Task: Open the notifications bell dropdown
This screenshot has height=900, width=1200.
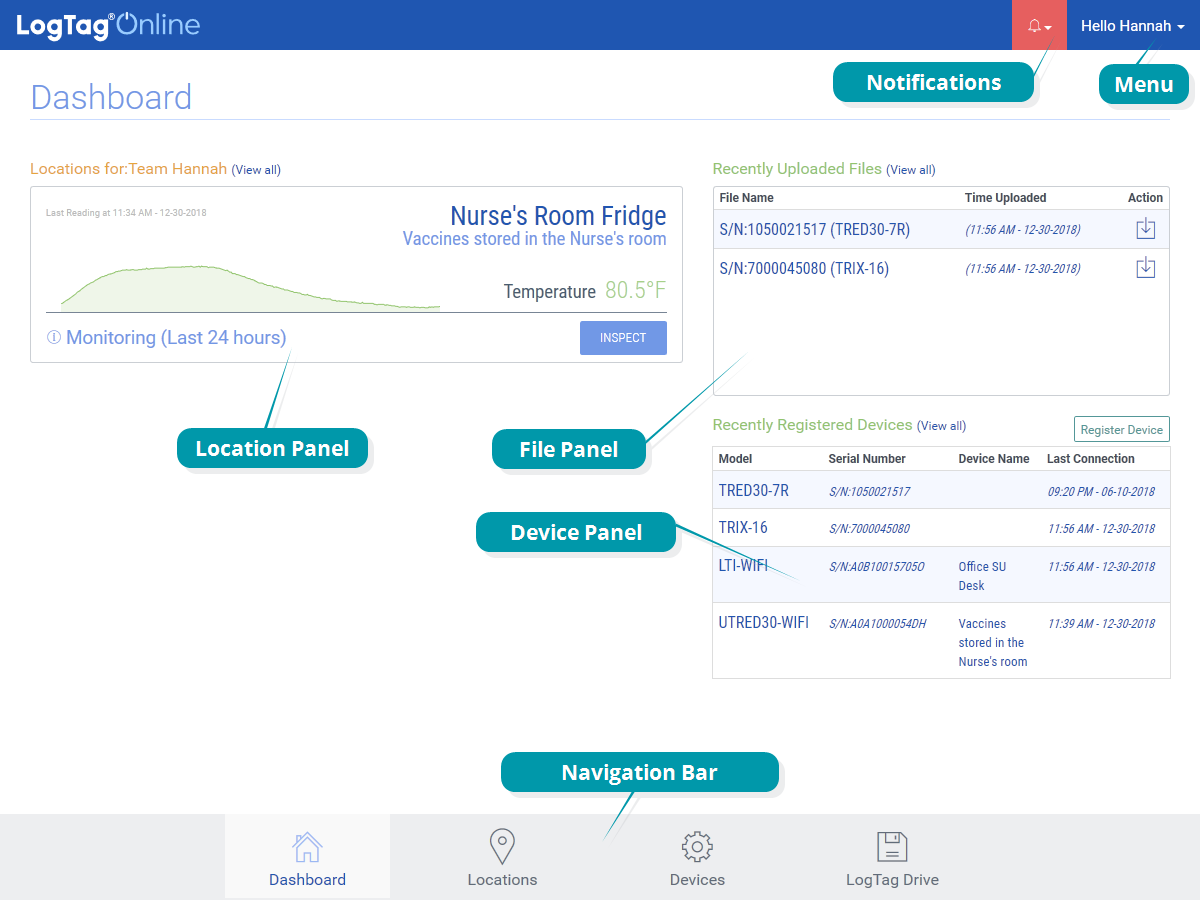Action: pos(1039,26)
